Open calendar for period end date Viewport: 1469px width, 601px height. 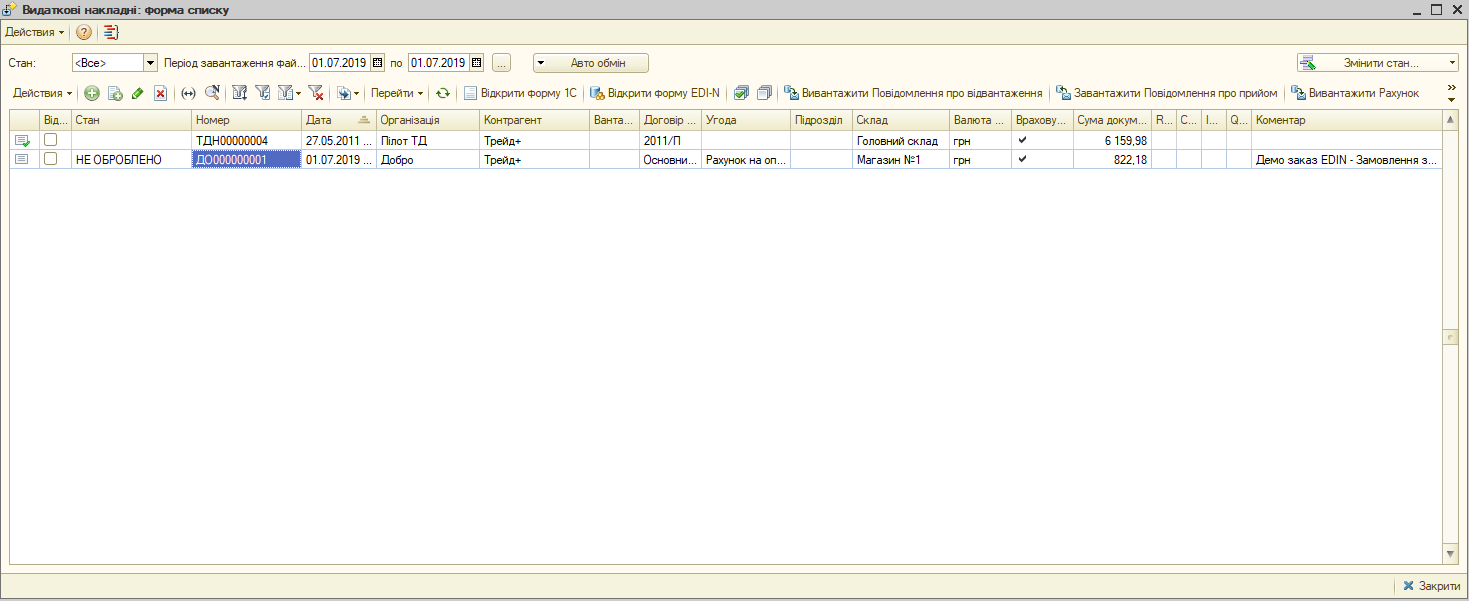(476, 63)
